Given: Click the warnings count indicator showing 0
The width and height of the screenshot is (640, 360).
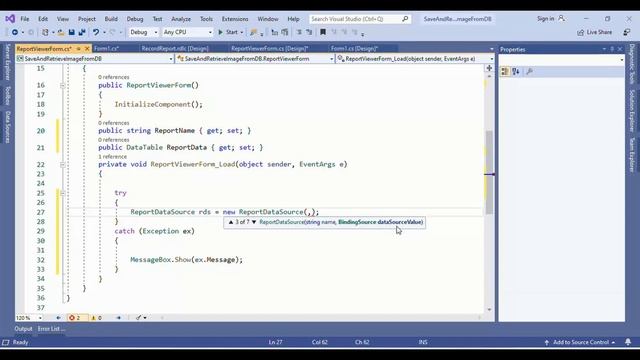Looking at the screenshot, I should (x=96, y=318).
